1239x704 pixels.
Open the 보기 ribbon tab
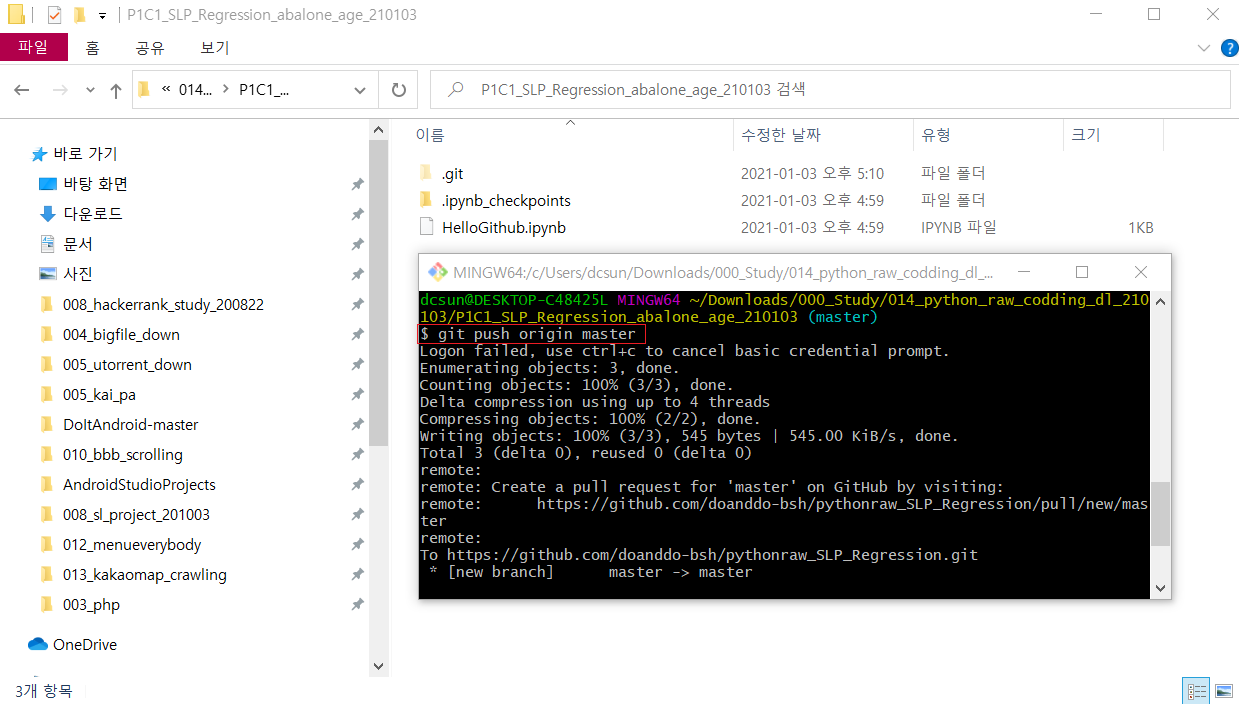coord(215,47)
